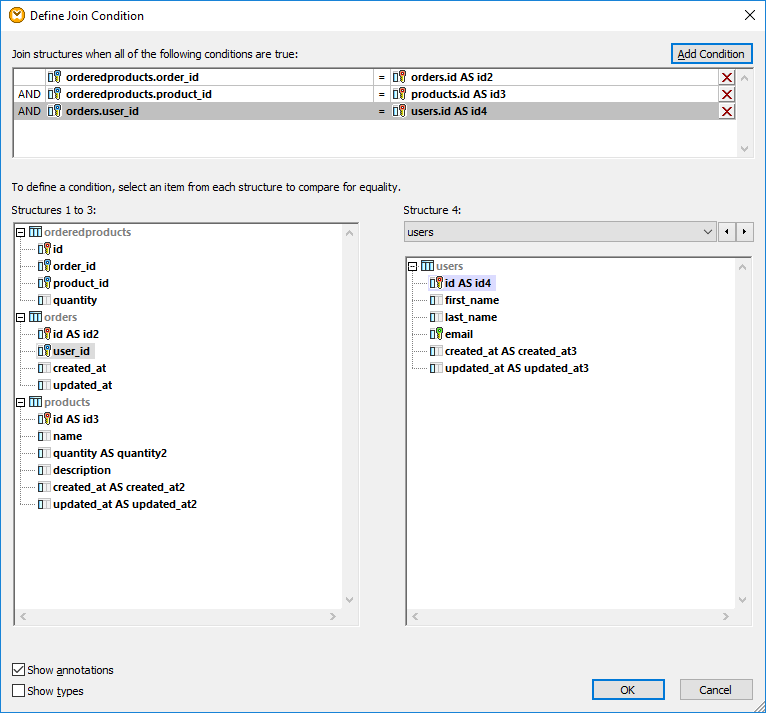
Task: Click the key icon beside email field
Action: pos(436,334)
